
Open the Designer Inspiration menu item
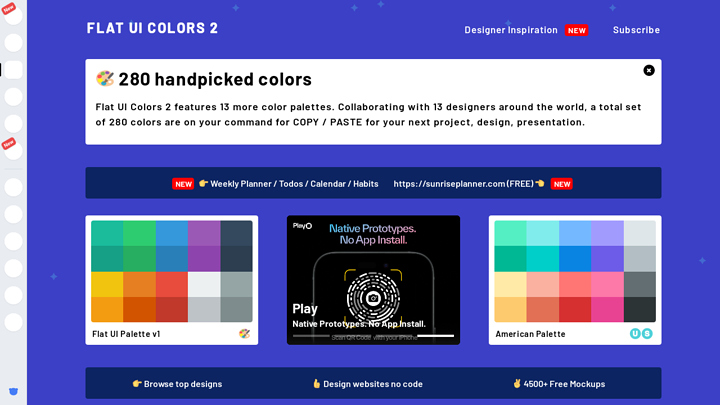pyautogui.click(x=511, y=30)
